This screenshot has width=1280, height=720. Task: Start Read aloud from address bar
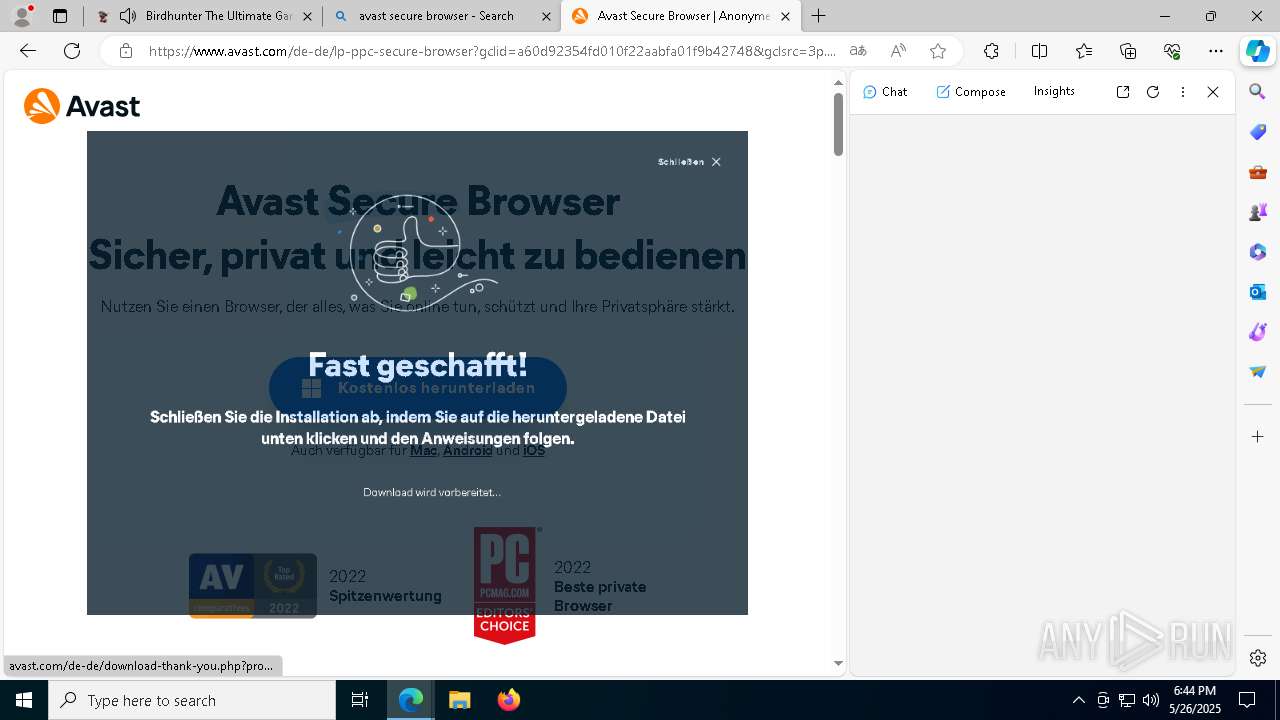[898, 51]
